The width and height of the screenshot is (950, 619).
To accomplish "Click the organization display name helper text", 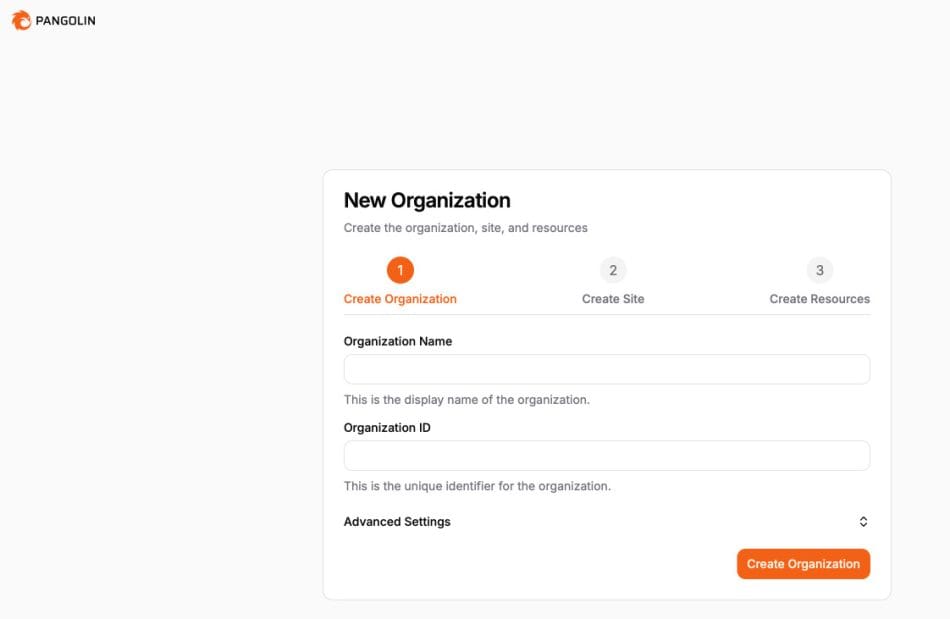I will (x=465, y=399).
